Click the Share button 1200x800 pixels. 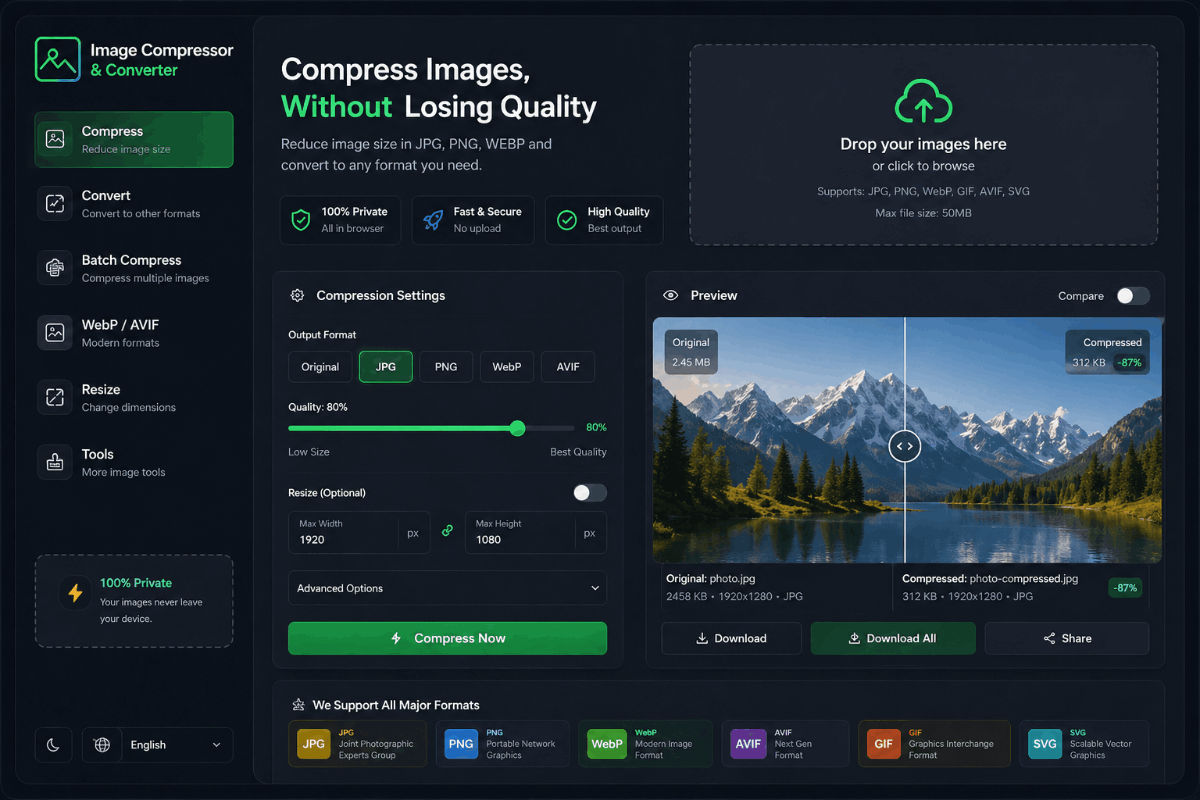(x=1067, y=638)
